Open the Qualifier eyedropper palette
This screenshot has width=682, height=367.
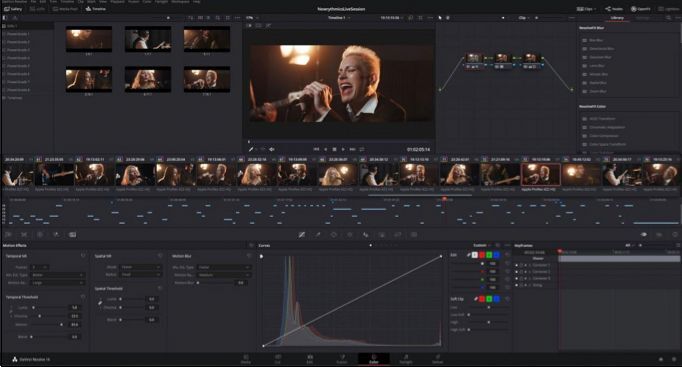318,234
